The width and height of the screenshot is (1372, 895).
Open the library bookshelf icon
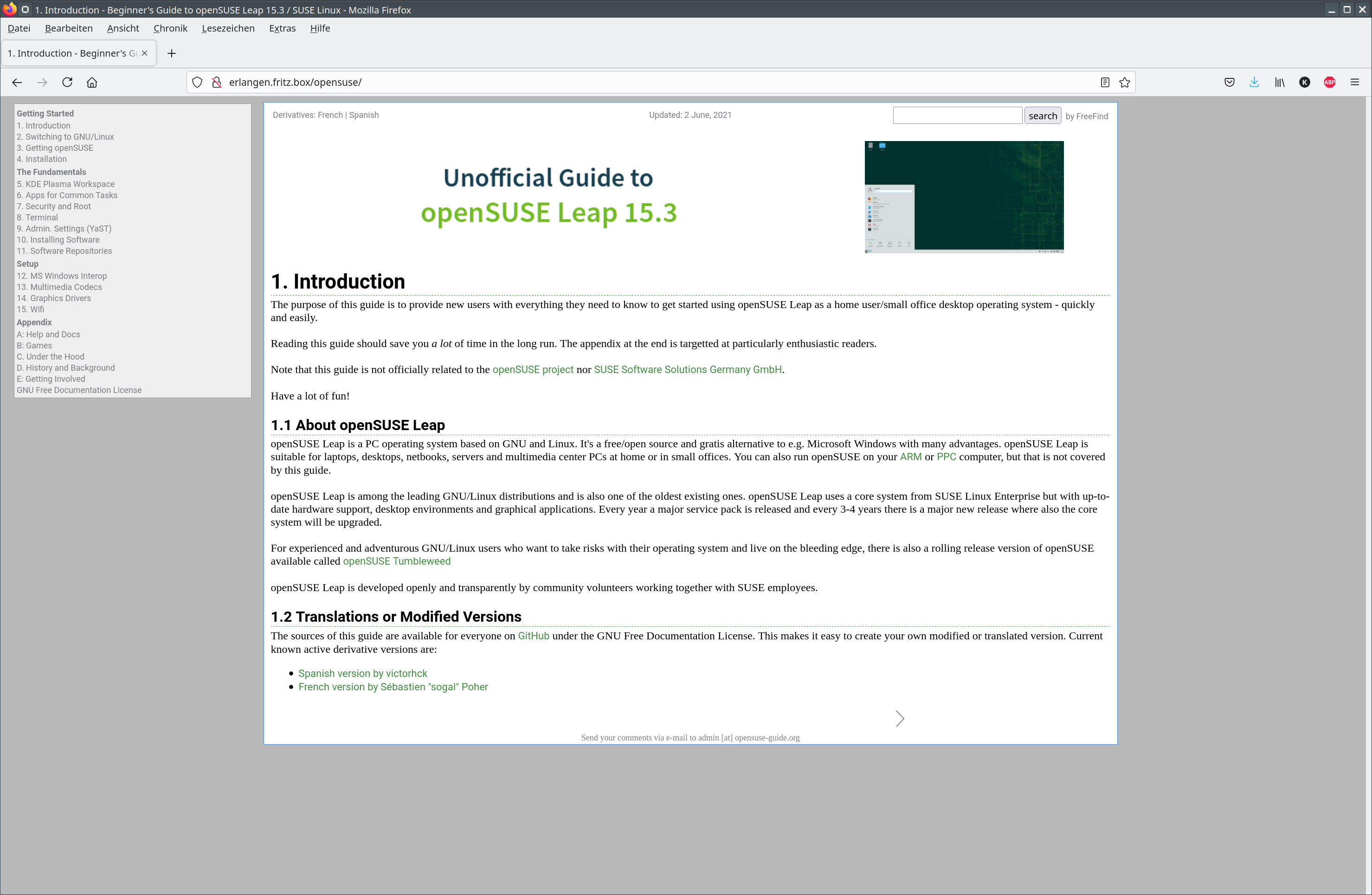coord(1280,83)
